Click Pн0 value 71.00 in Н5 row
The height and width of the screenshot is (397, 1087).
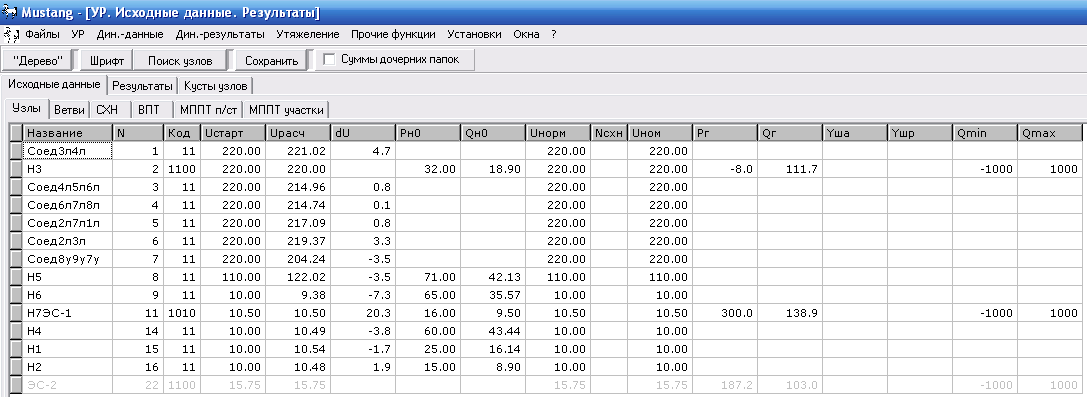428,277
